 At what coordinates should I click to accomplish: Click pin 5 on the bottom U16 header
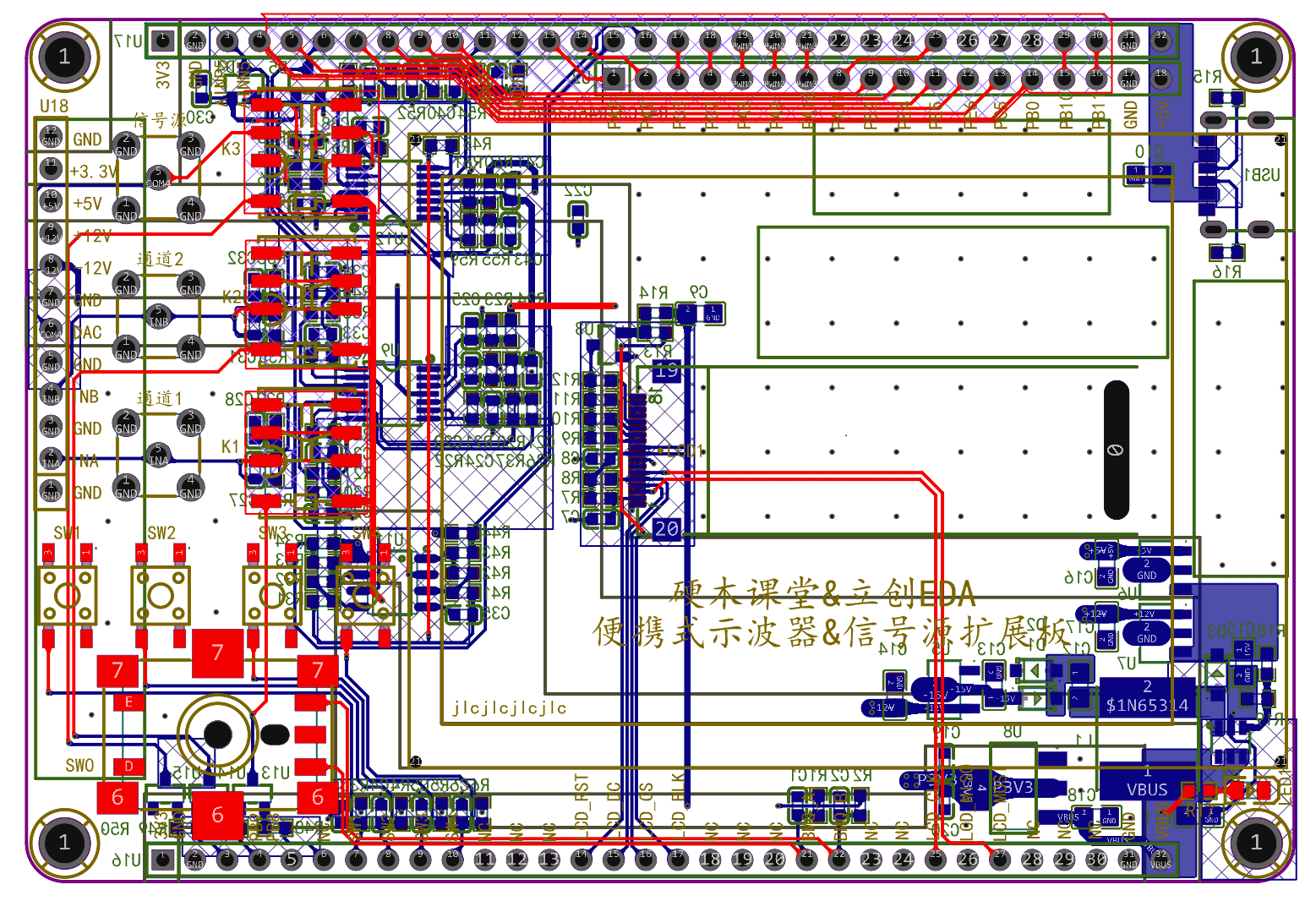[x=291, y=860]
